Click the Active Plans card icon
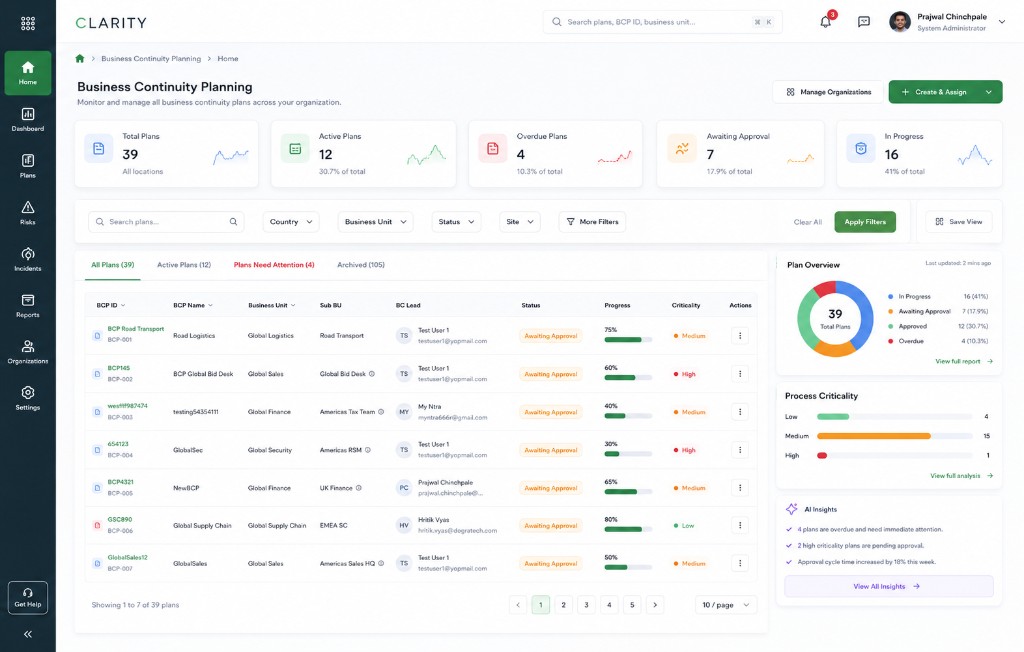 pyautogui.click(x=295, y=149)
